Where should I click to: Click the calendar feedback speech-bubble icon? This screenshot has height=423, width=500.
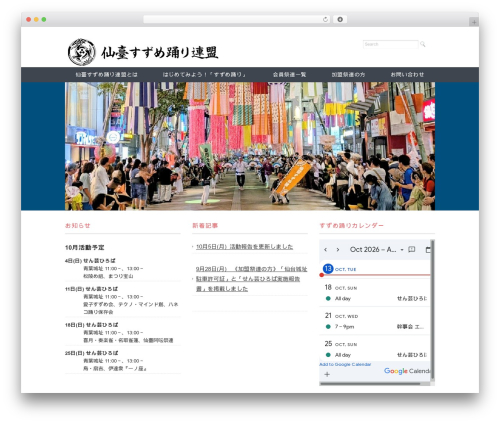(412, 249)
